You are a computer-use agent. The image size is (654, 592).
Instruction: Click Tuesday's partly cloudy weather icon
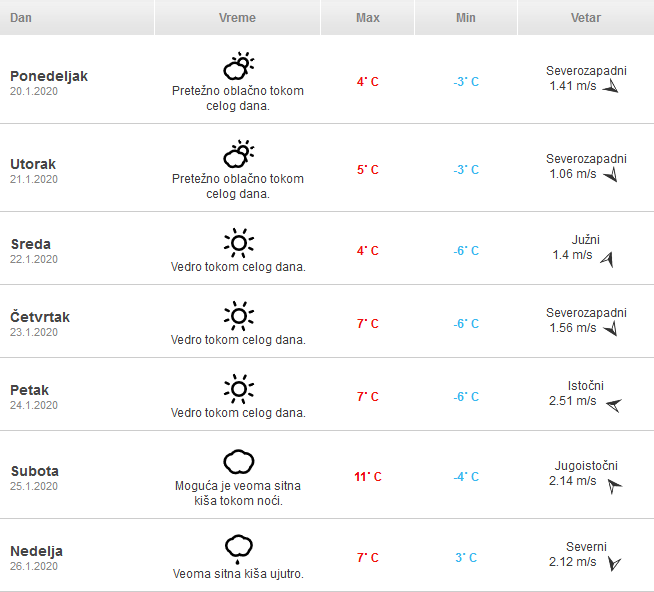click(x=238, y=154)
